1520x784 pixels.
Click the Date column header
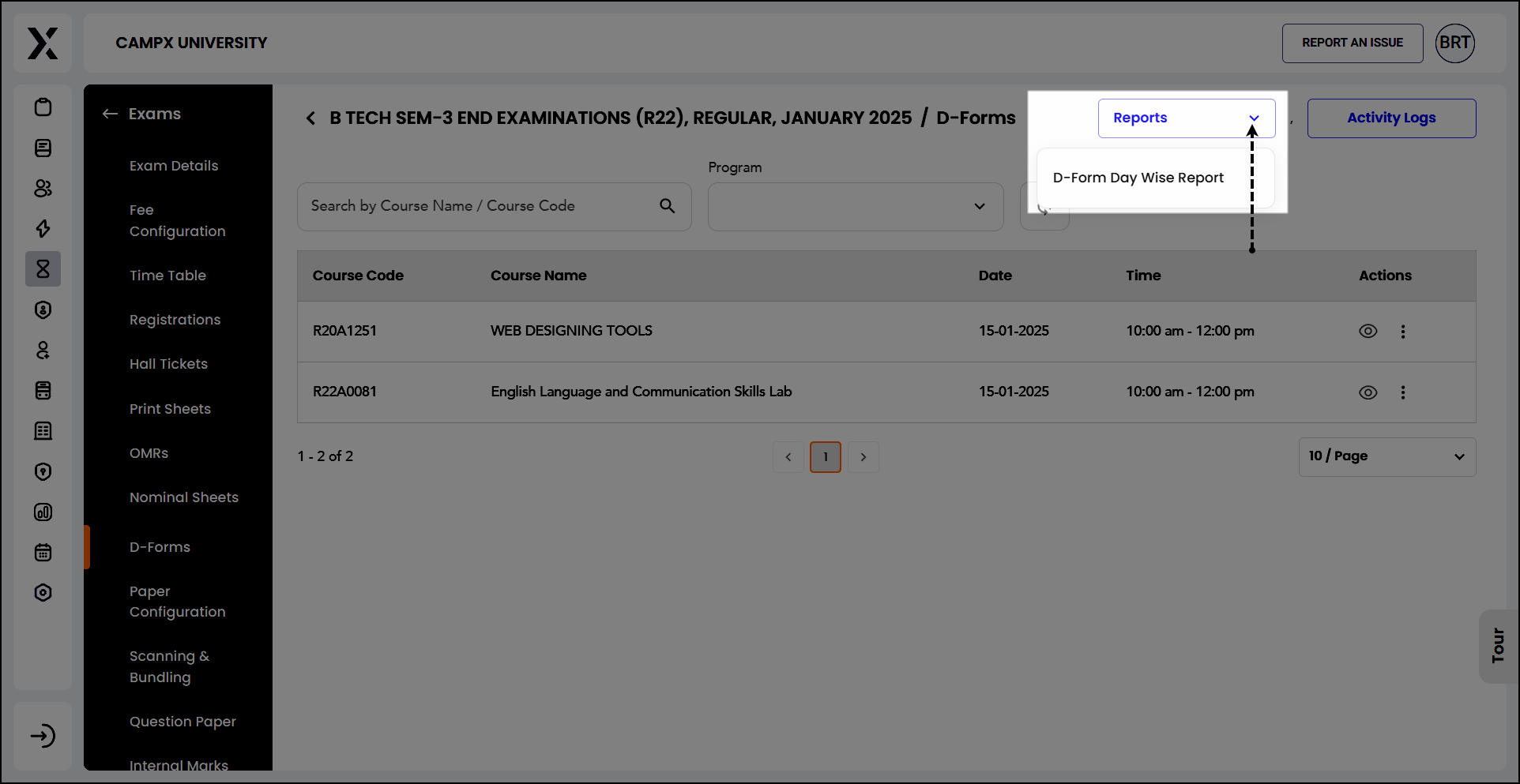tap(995, 276)
